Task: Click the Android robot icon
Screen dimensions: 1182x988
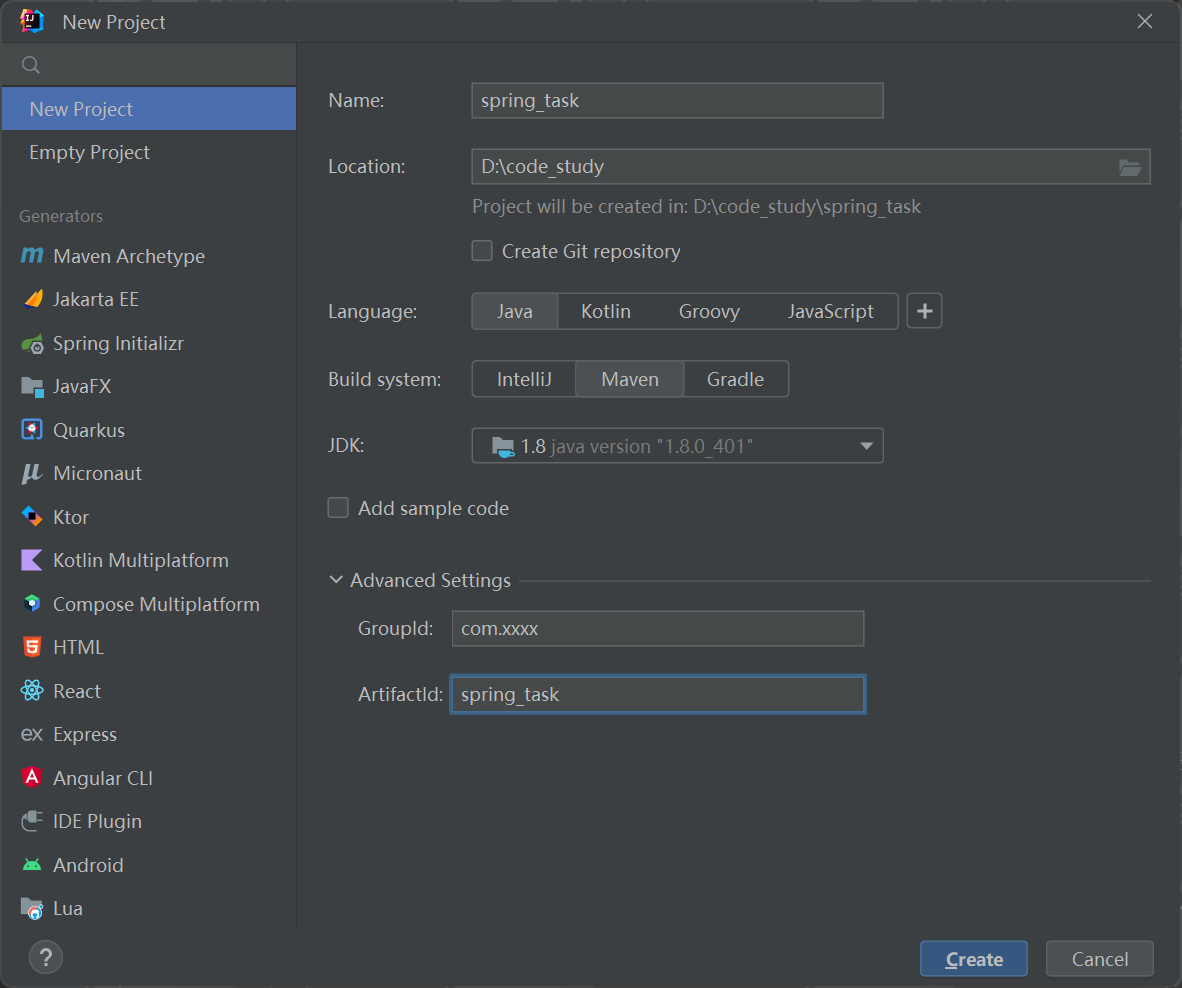Action: pos(32,864)
